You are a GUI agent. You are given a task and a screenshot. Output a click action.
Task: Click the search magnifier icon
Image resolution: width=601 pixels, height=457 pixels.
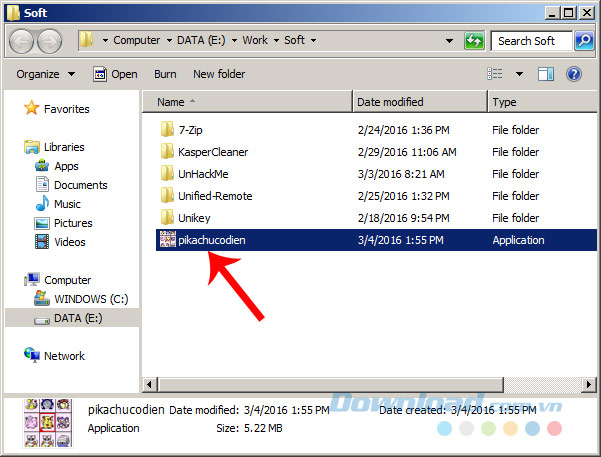coord(584,41)
